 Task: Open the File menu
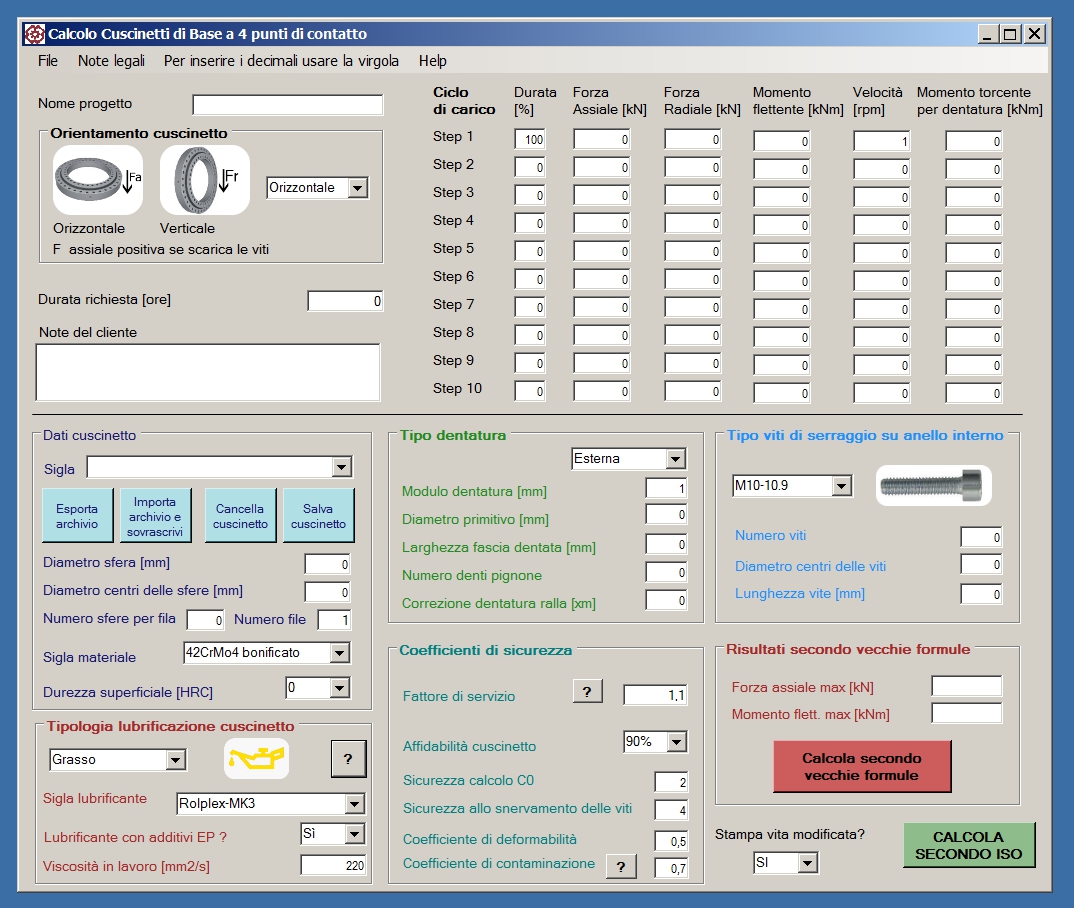[x=48, y=61]
